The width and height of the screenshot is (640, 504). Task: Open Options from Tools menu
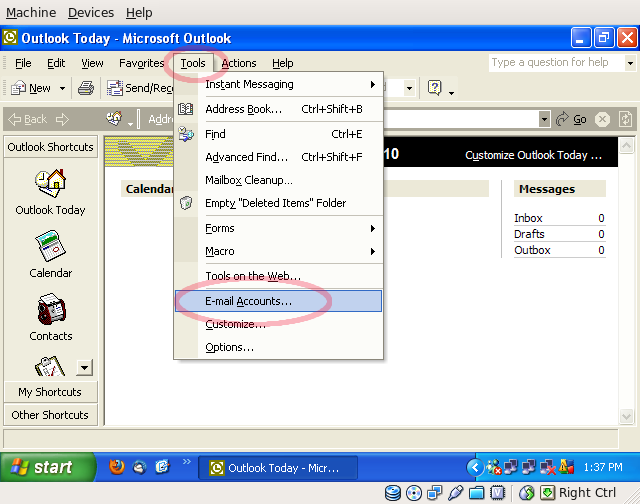pos(279,347)
